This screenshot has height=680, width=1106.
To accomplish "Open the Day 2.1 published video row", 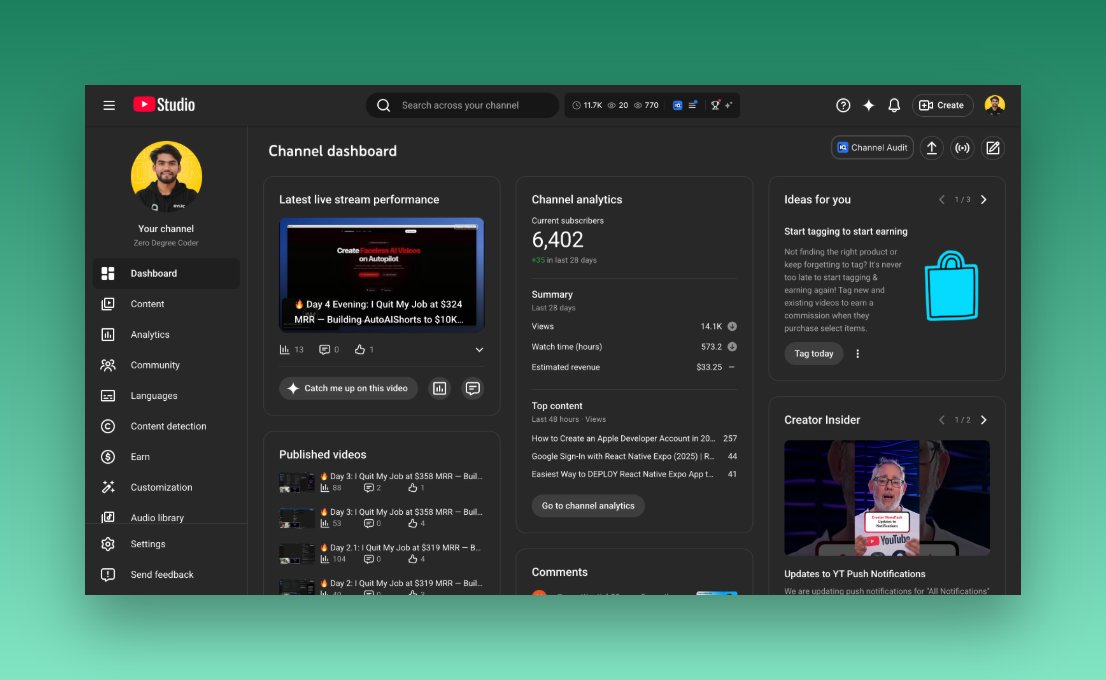I will click(x=381, y=553).
